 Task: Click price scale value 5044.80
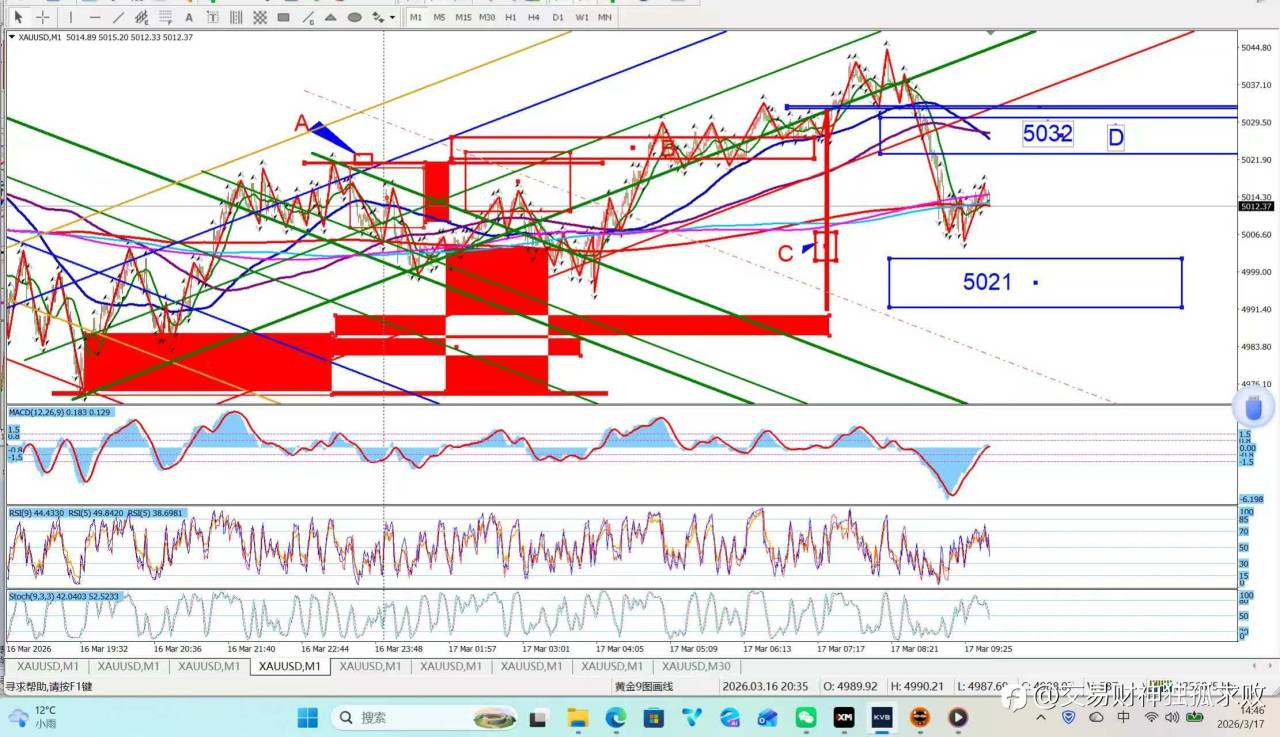pos(1255,48)
